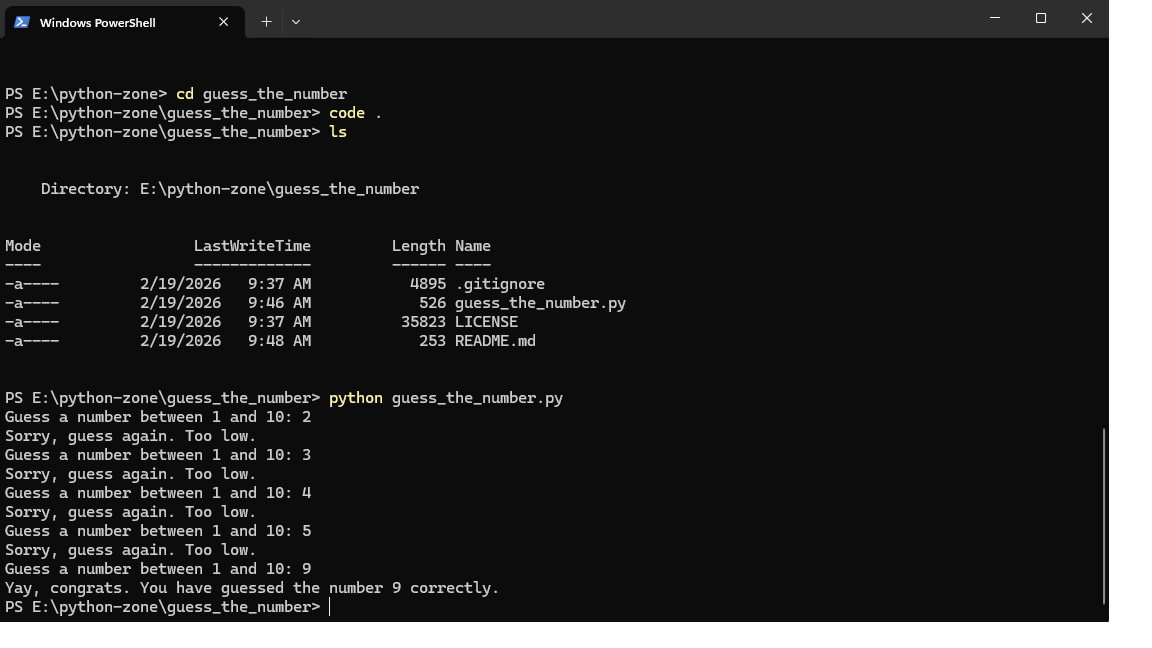Click the .gitignore file name
The image size is (1152, 648).
(499, 284)
